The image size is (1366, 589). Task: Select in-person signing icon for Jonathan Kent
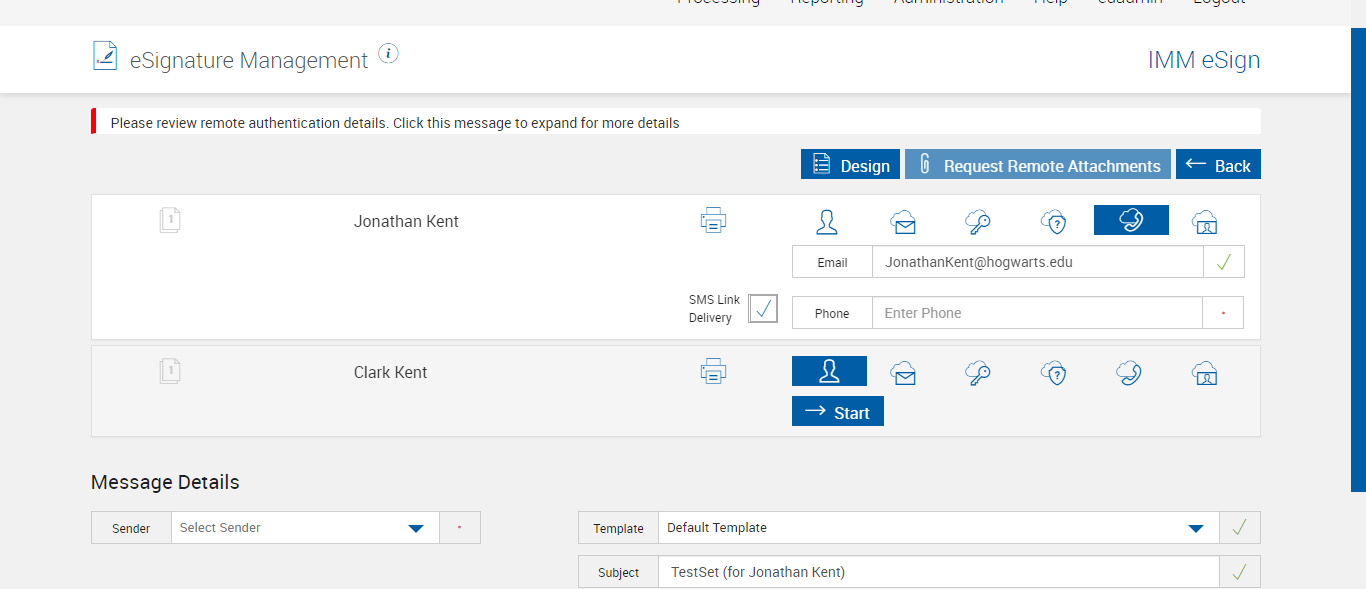[827, 221]
